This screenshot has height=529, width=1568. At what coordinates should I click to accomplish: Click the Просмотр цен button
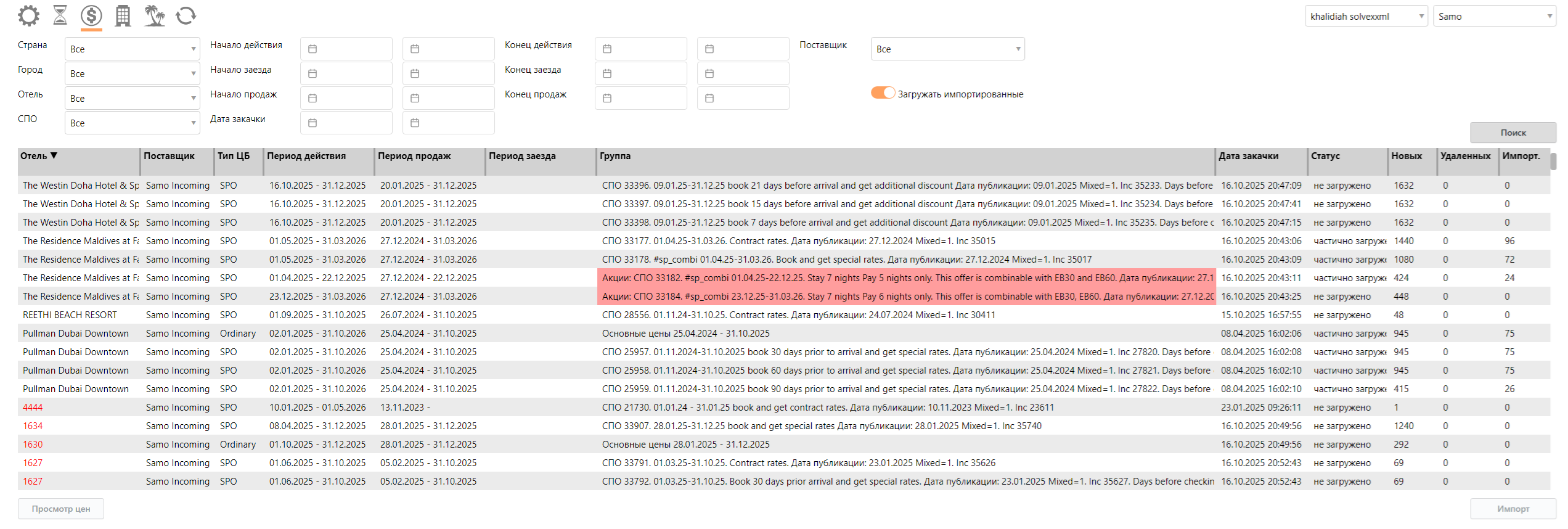click(x=61, y=509)
